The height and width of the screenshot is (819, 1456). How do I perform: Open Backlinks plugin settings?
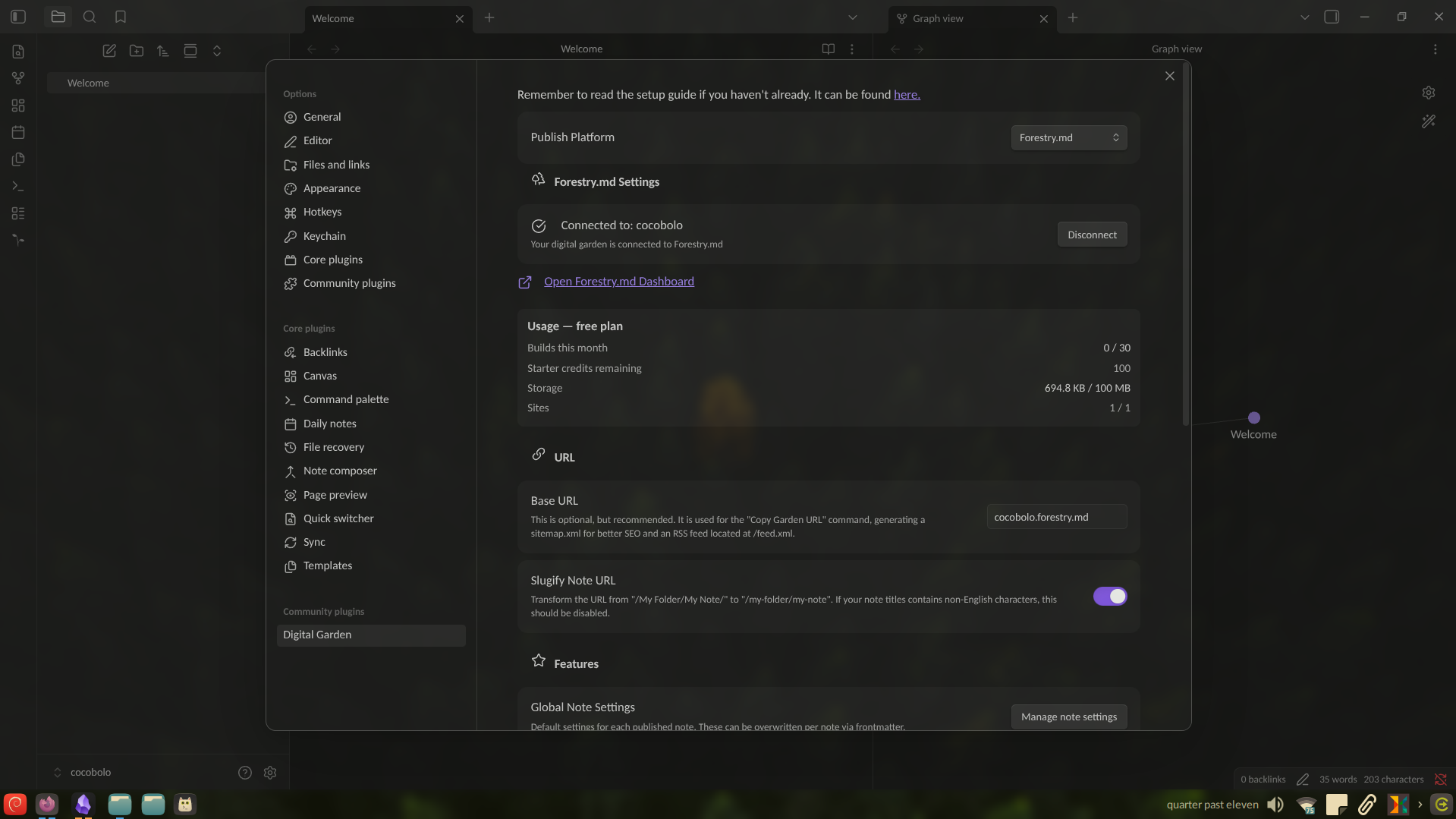tap(371, 352)
